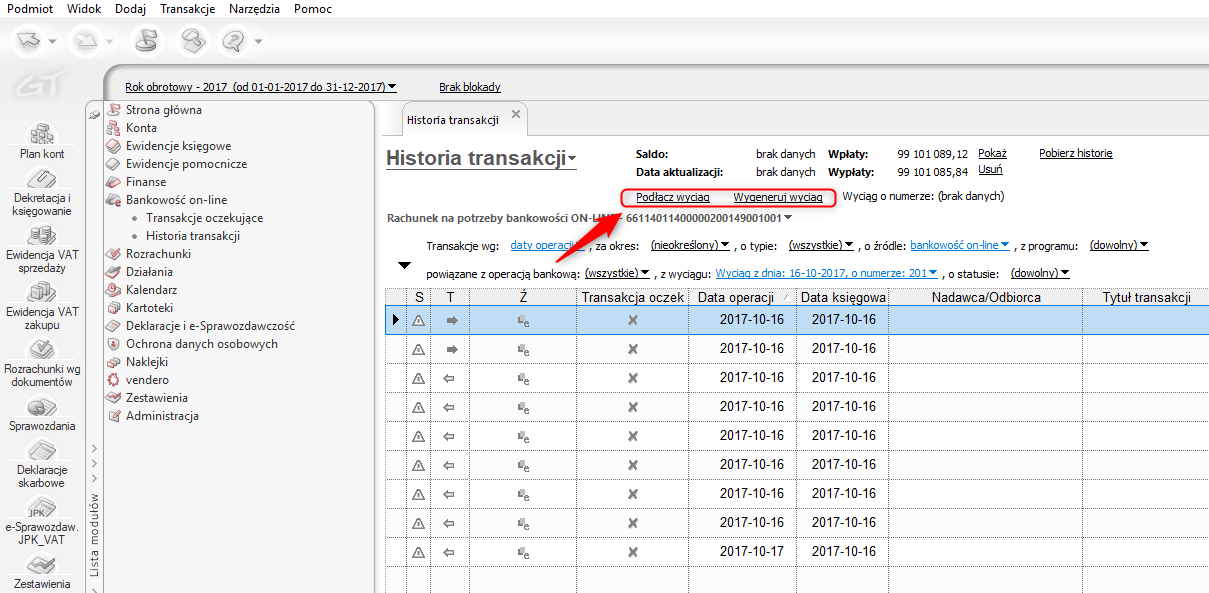This screenshot has width=1209, height=593.
Task: Sort by Data operacji column header
Action: 742,297
